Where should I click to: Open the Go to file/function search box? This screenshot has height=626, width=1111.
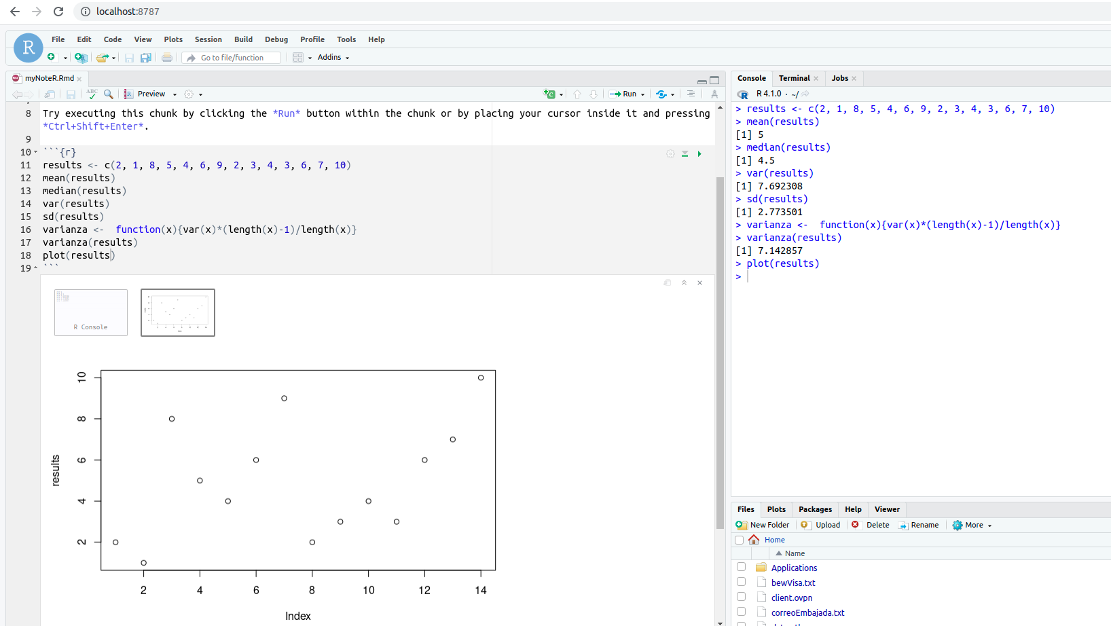(233, 57)
